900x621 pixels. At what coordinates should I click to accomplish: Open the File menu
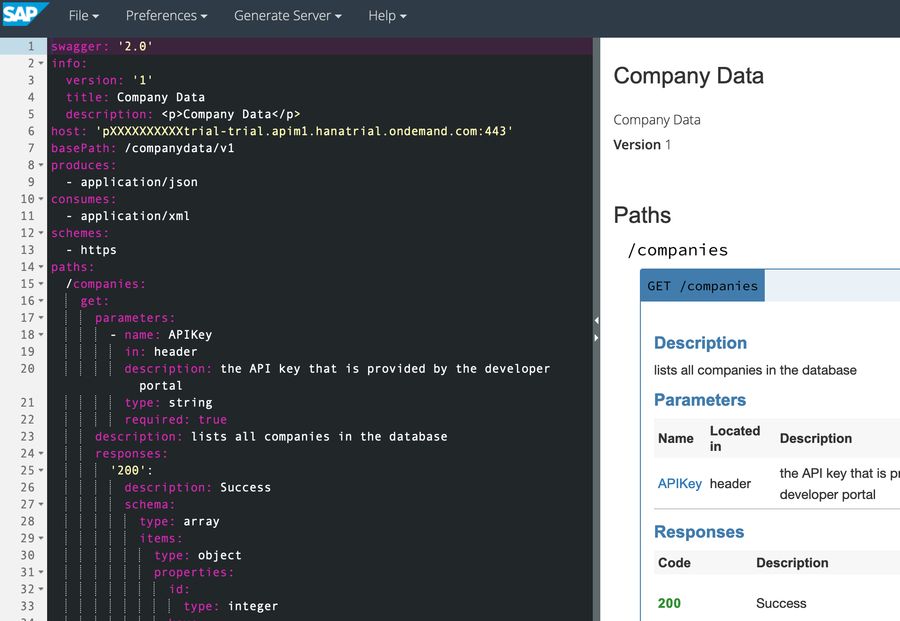point(83,16)
